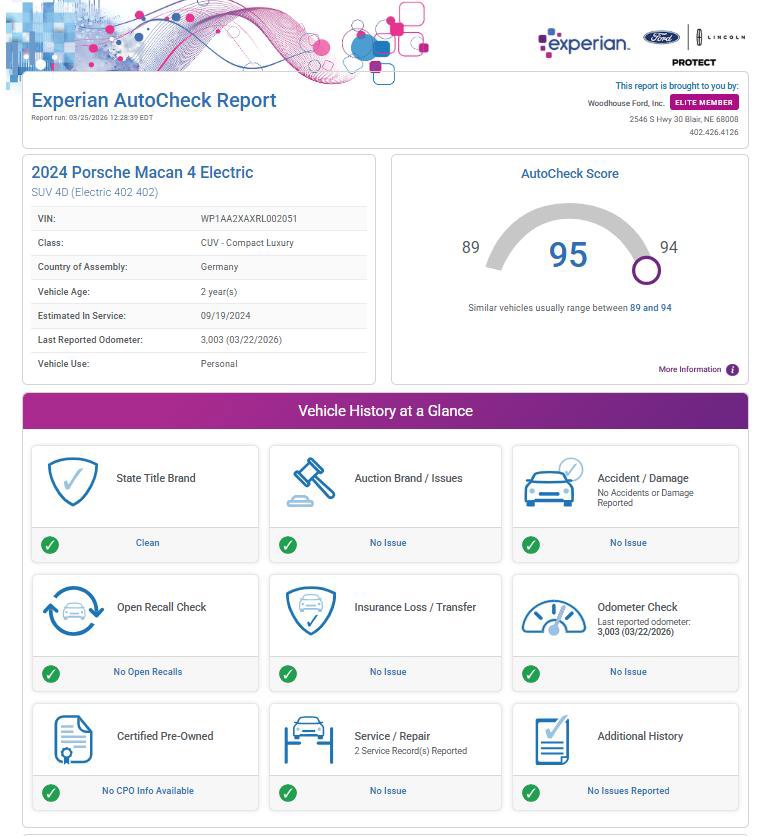Click the Odometer Check gauge icon
This screenshot has height=836, width=770.
pos(554,618)
